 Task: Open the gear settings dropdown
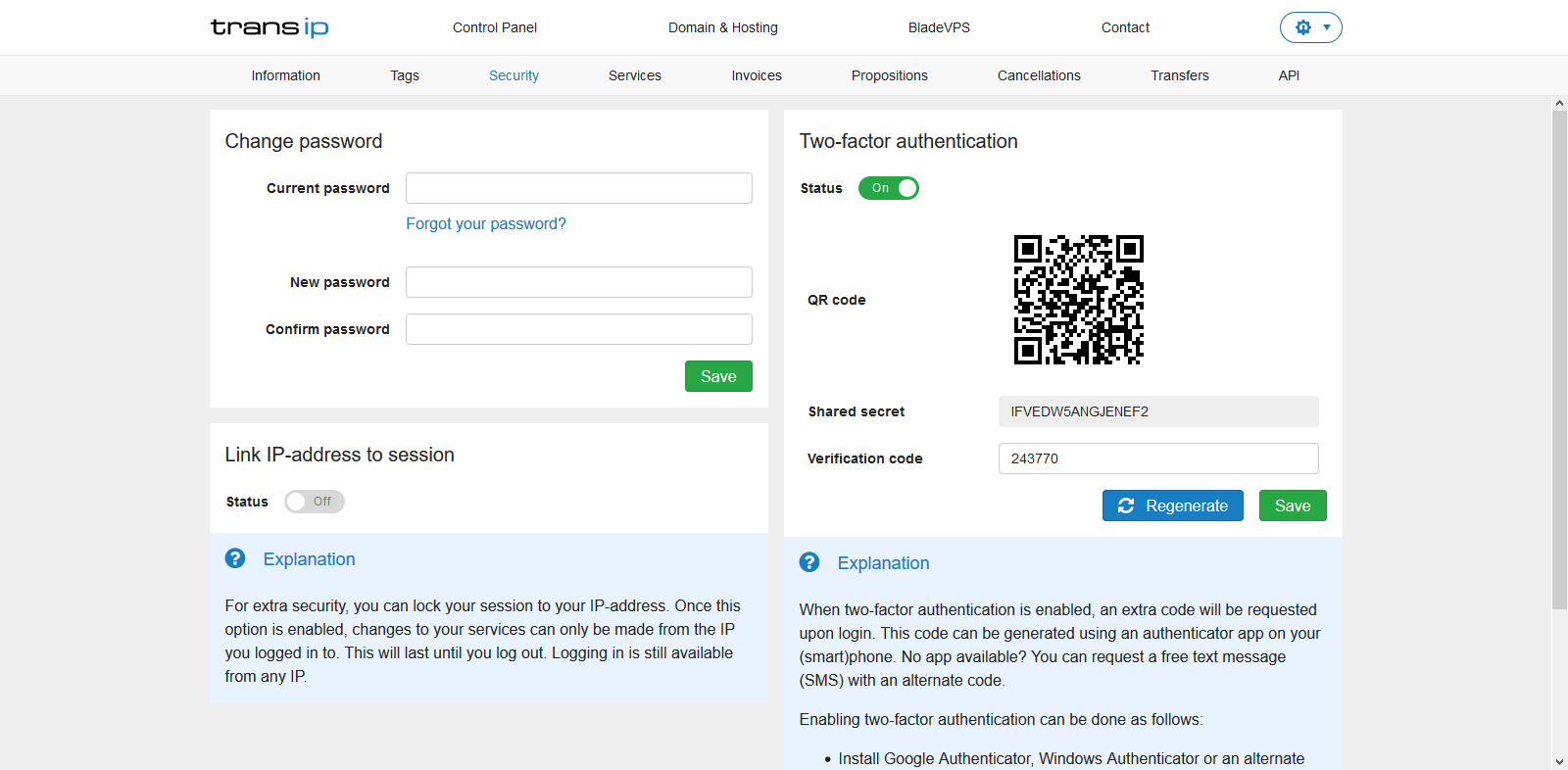(1310, 27)
